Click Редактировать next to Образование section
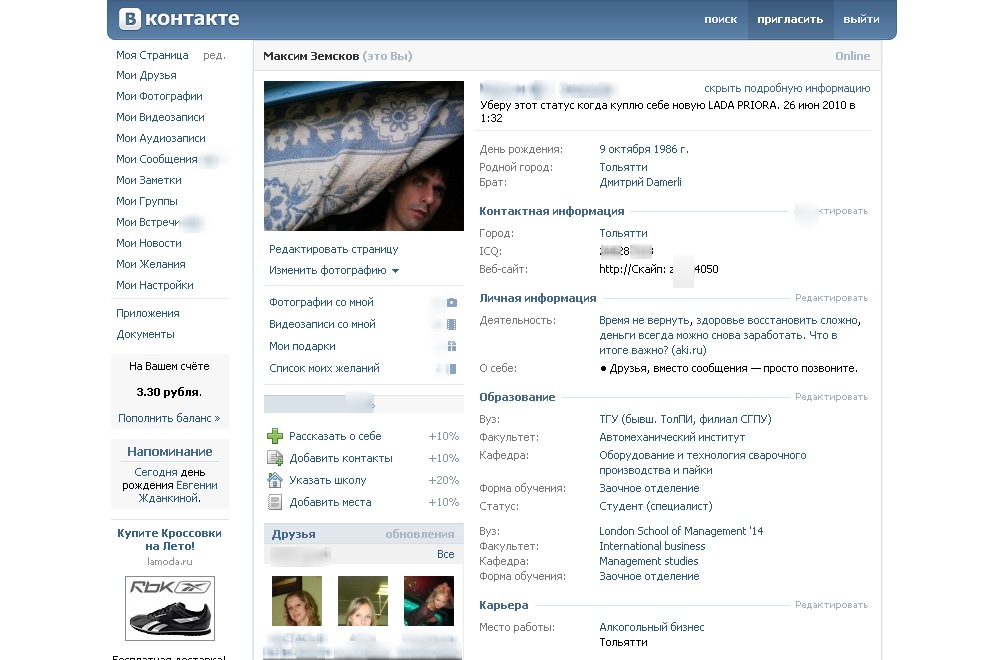The width and height of the screenshot is (1007, 660). click(831, 396)
